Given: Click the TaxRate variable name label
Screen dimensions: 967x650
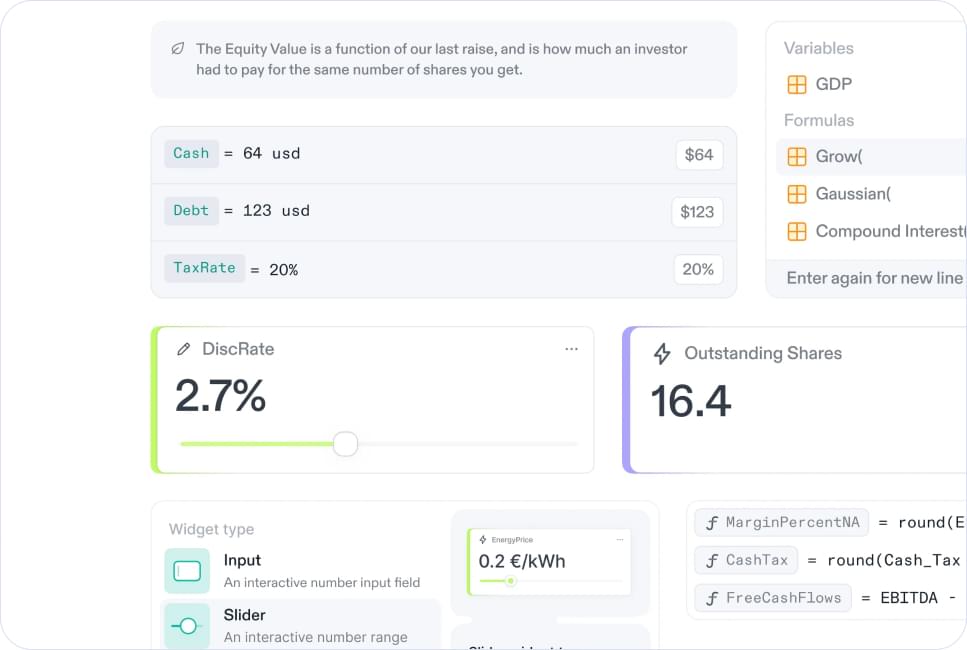Looking at the screenshot, I should (x=204, y=268).
